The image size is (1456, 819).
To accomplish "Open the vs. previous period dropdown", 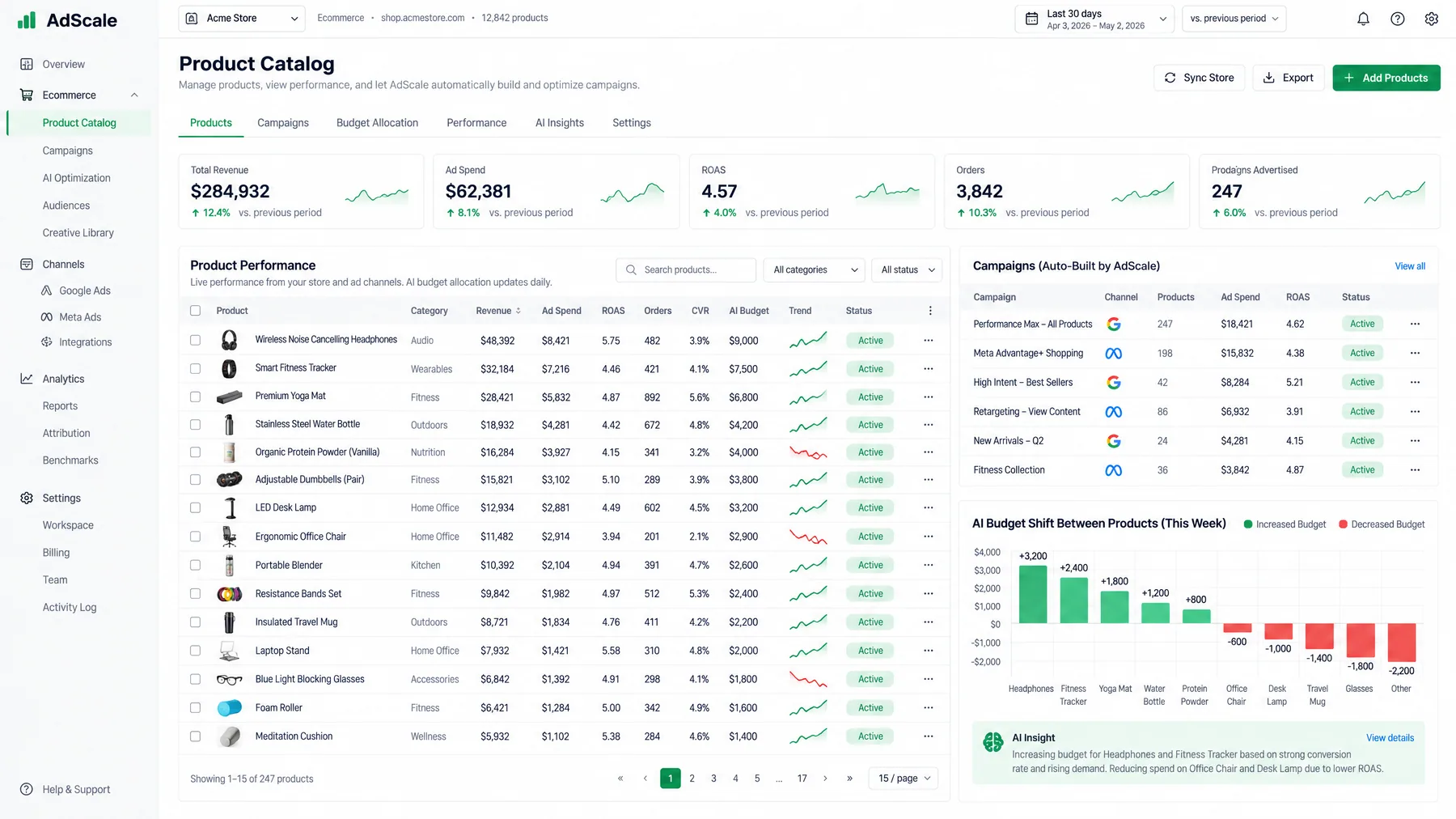I will (x=1234, y=19).
